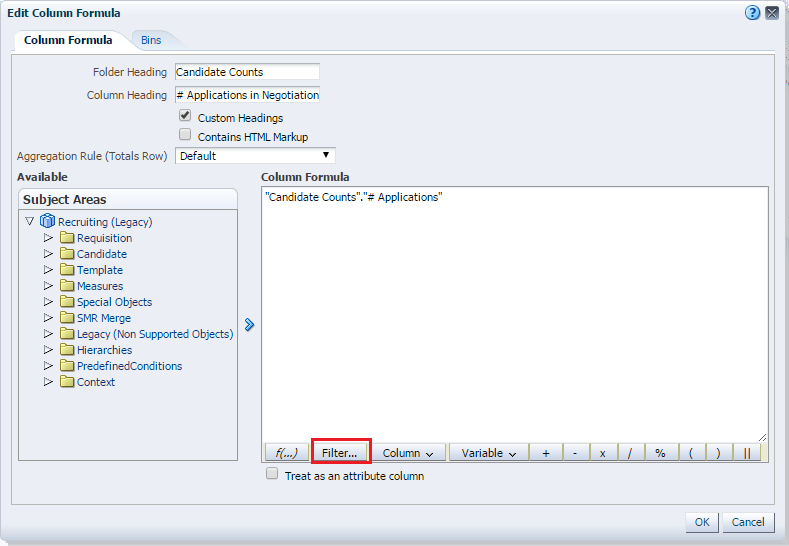Expand the Requisition folder
Screen dimensions: 789x546
[x=48, y=238]
